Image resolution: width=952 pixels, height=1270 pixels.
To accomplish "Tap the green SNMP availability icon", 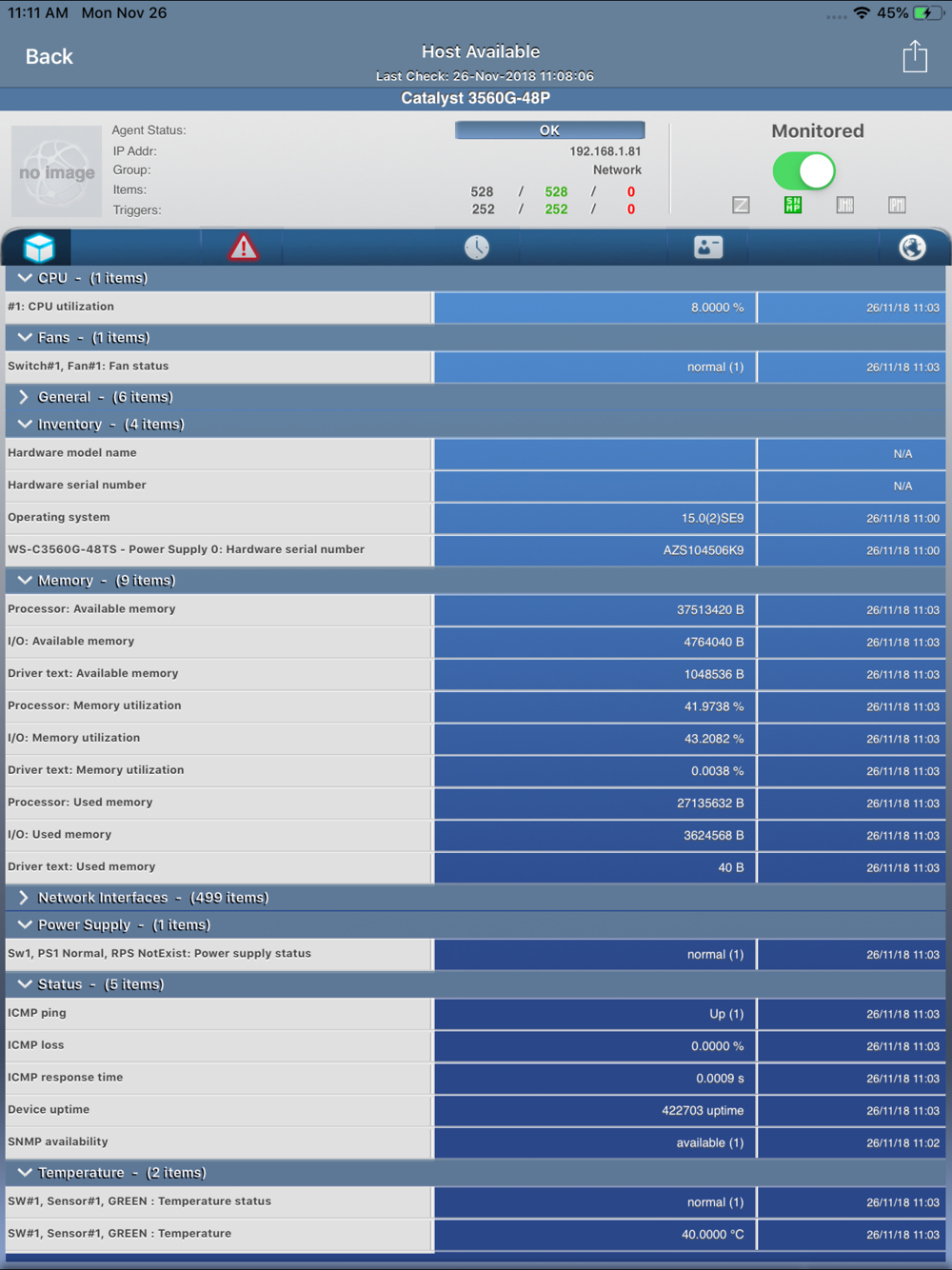I will tap(793, 205).
